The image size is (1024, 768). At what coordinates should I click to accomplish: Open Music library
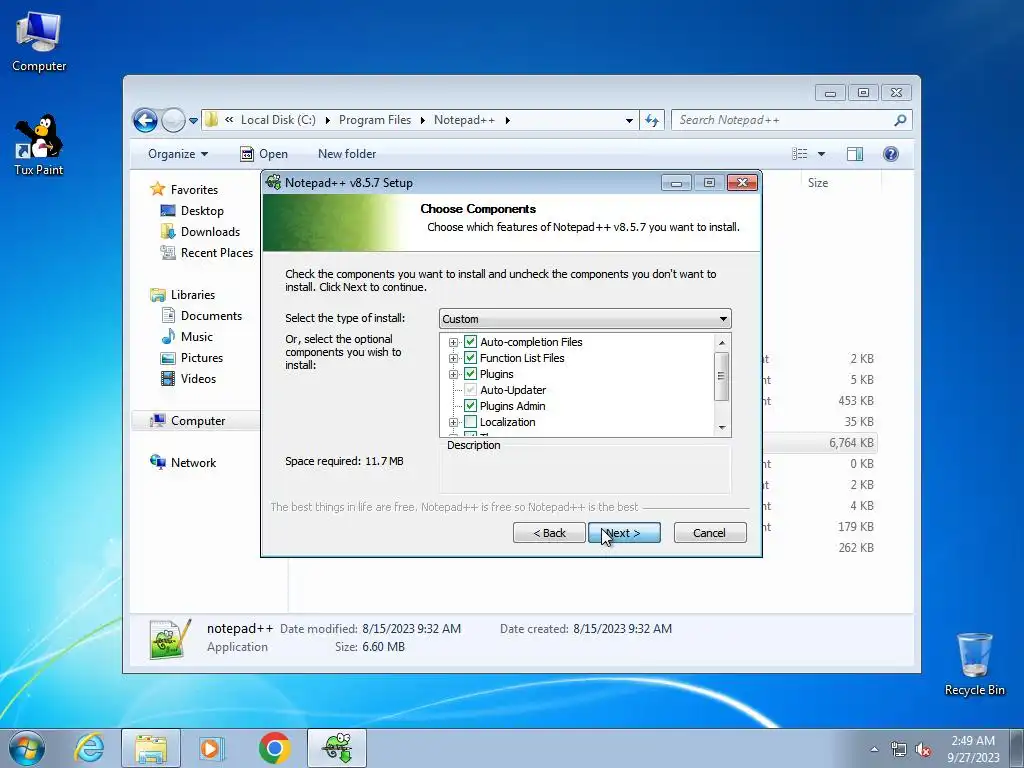[x=197, y=337]
